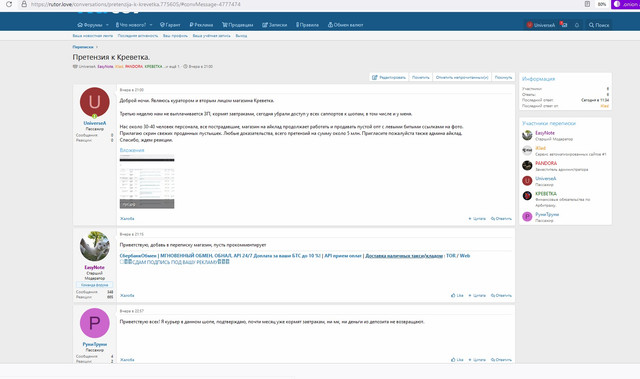The height and width of the screenshot is (379, 640).
Task: Click the purple P avatar in the third post
Action: pos(95,323)
